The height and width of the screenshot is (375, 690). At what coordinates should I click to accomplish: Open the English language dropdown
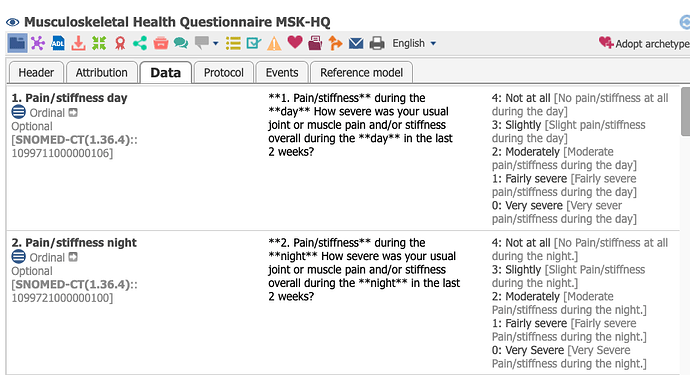tap(414, 43)
